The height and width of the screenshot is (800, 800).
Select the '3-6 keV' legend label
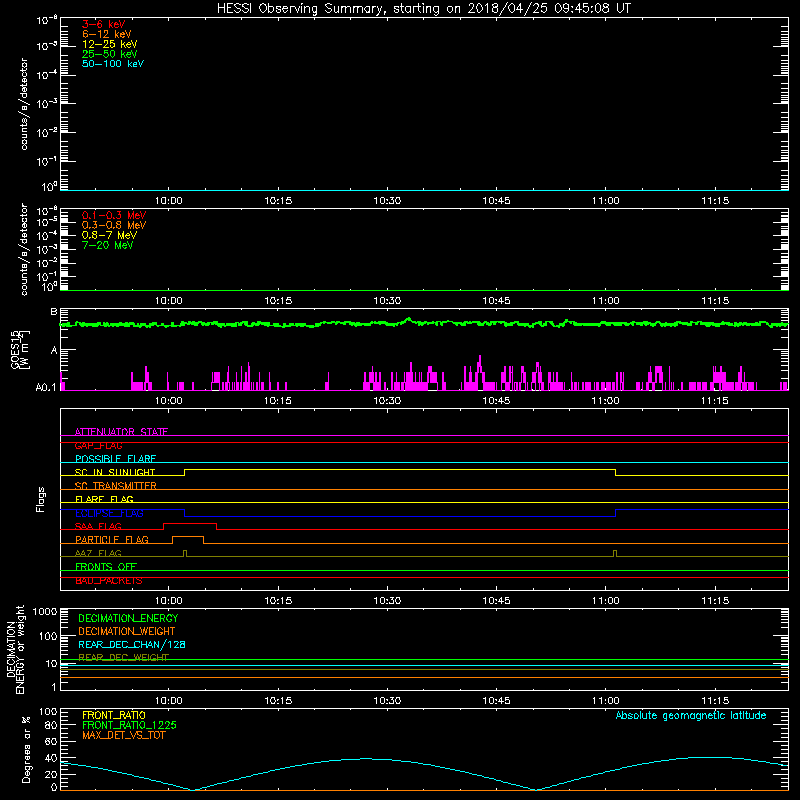pos(103,24)
